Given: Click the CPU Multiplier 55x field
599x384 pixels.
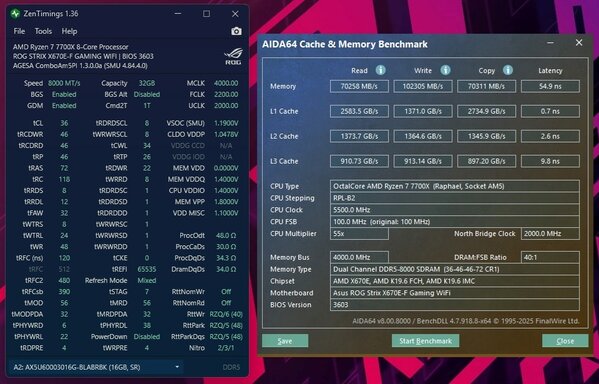Looking at the screenshot, I should [359, 233].
